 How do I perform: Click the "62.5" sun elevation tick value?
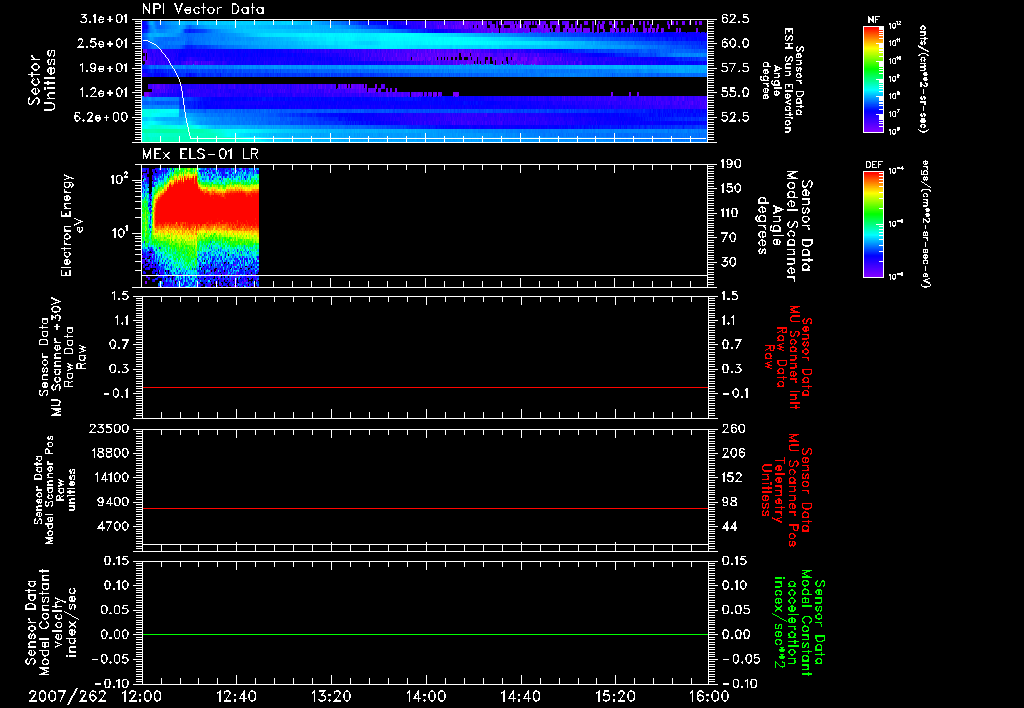[x=735, y=19]
